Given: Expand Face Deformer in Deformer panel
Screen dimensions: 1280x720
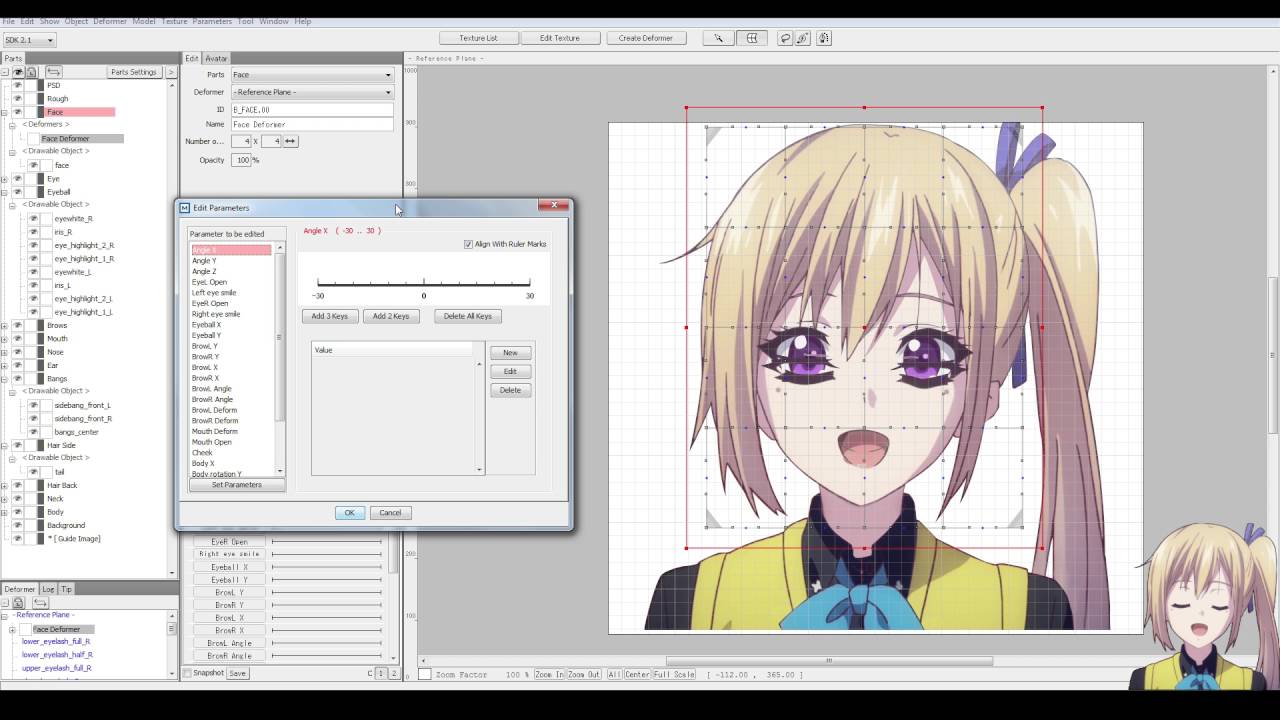Looking at the screenshot, I should (x=12, y=629).
